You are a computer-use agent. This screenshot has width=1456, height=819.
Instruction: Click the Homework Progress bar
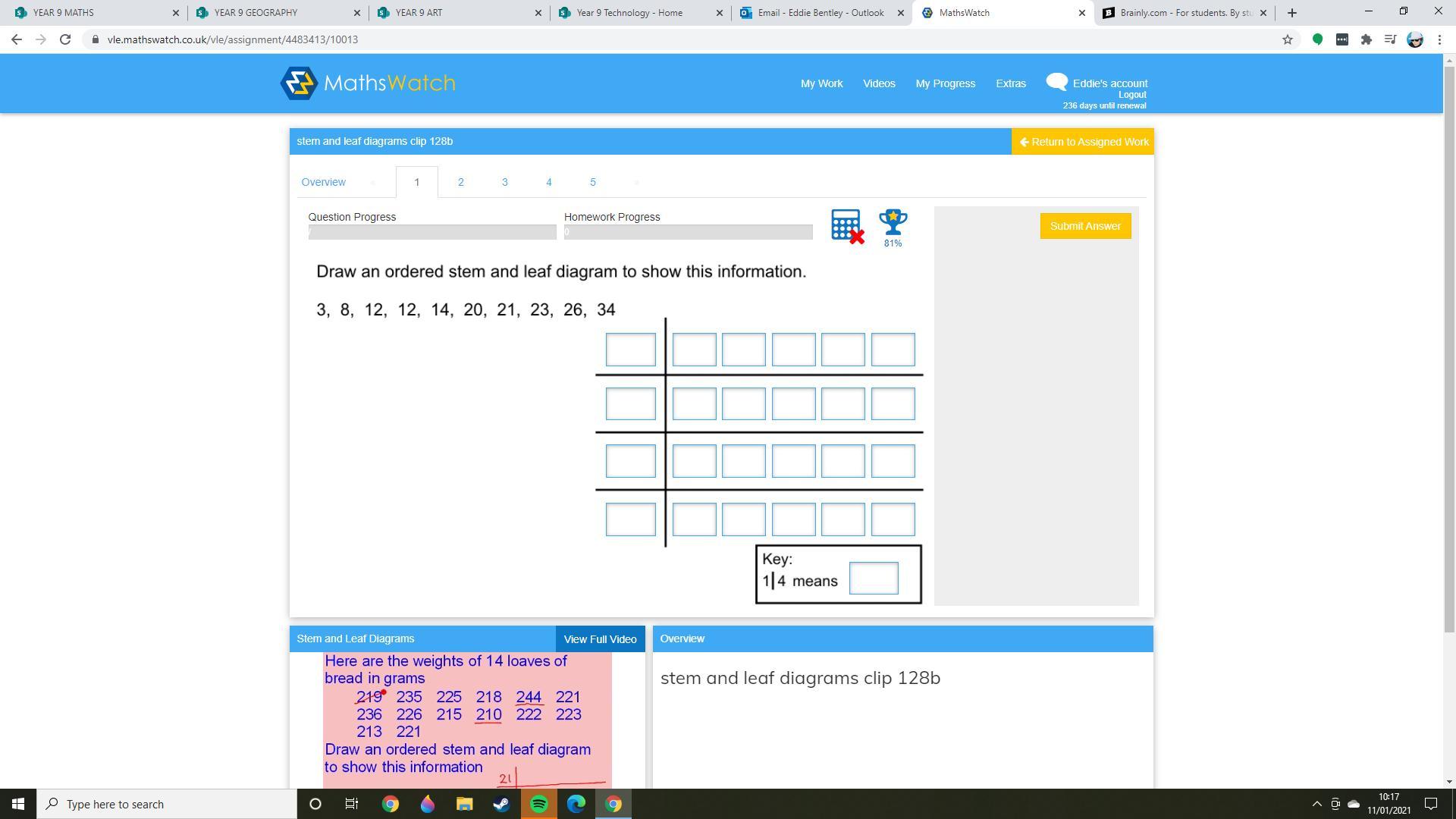pyautogui.click(x=688, y=232)
